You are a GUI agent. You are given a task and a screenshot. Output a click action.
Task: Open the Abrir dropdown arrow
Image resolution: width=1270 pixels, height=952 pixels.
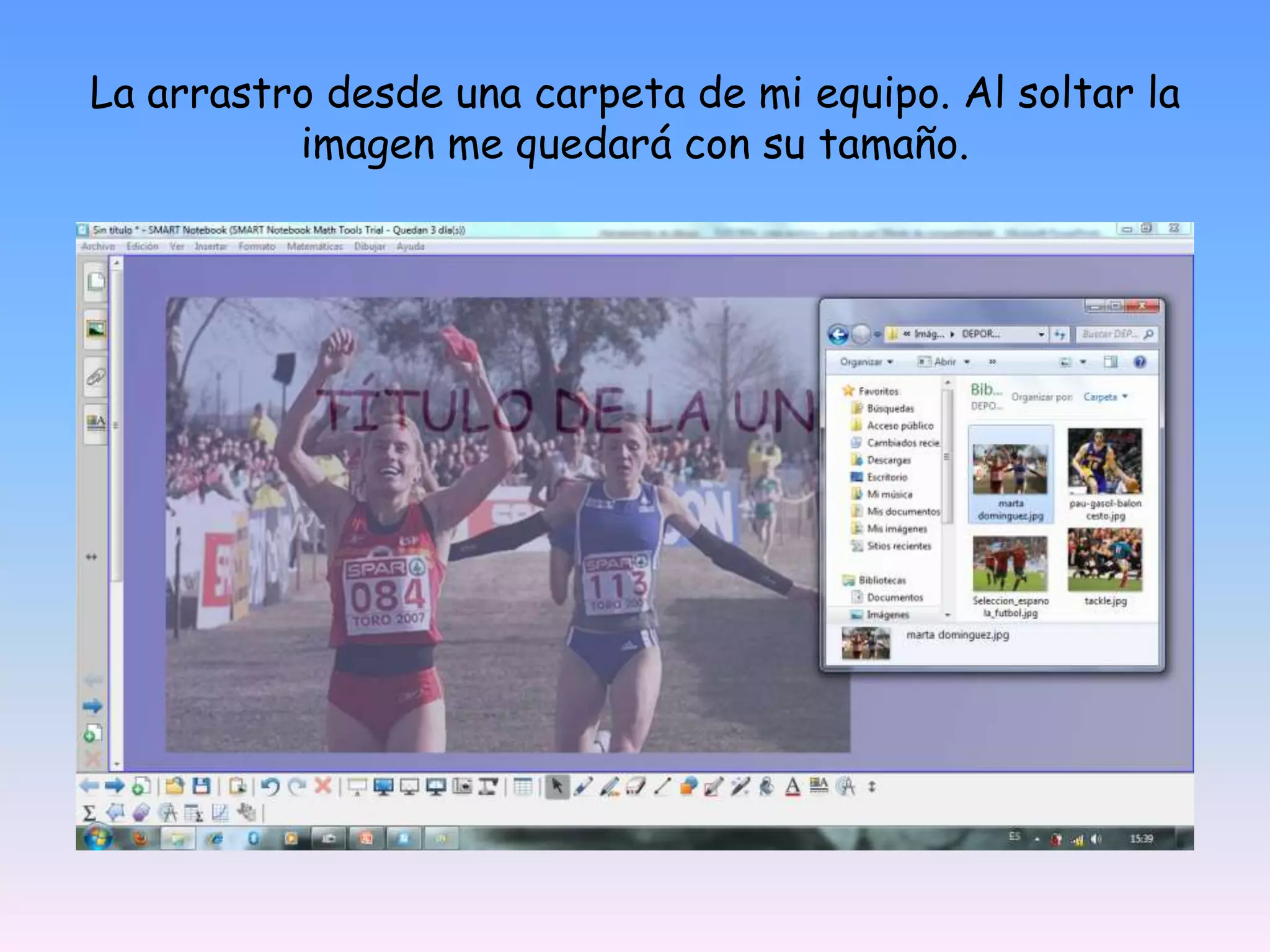[967, 362]
